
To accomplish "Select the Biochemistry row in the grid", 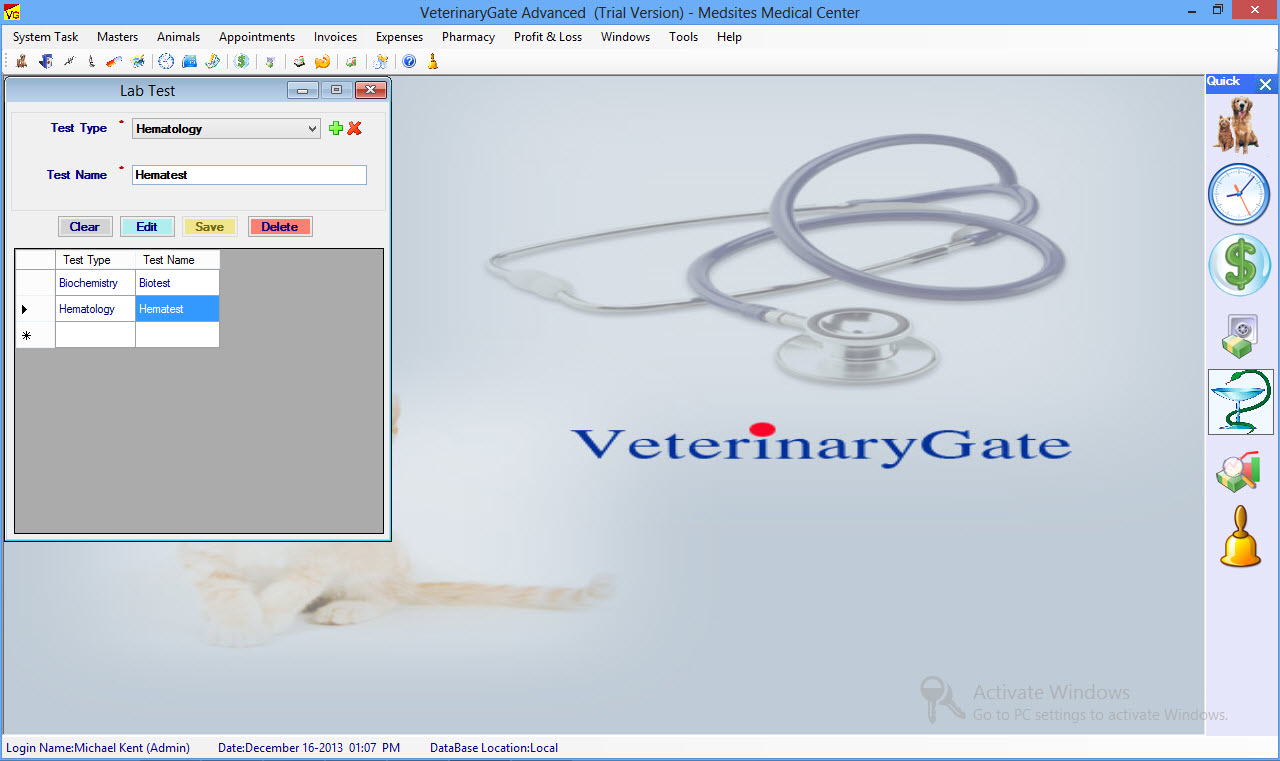I will [x=88, y=283].
